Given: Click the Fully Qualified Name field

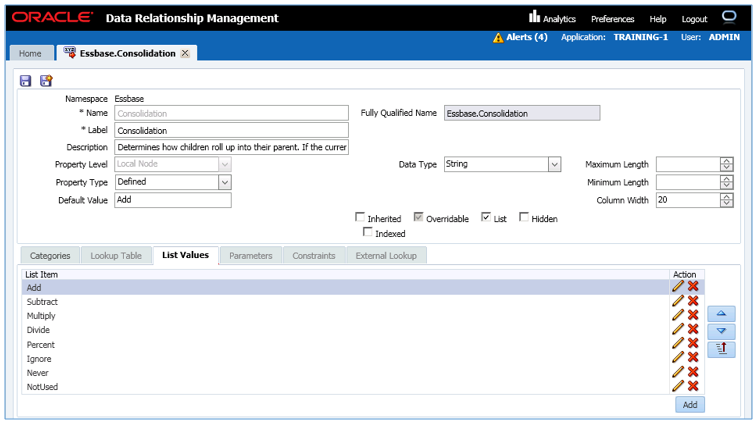Looking at the screenshot, I should click(x=522, y=113).
